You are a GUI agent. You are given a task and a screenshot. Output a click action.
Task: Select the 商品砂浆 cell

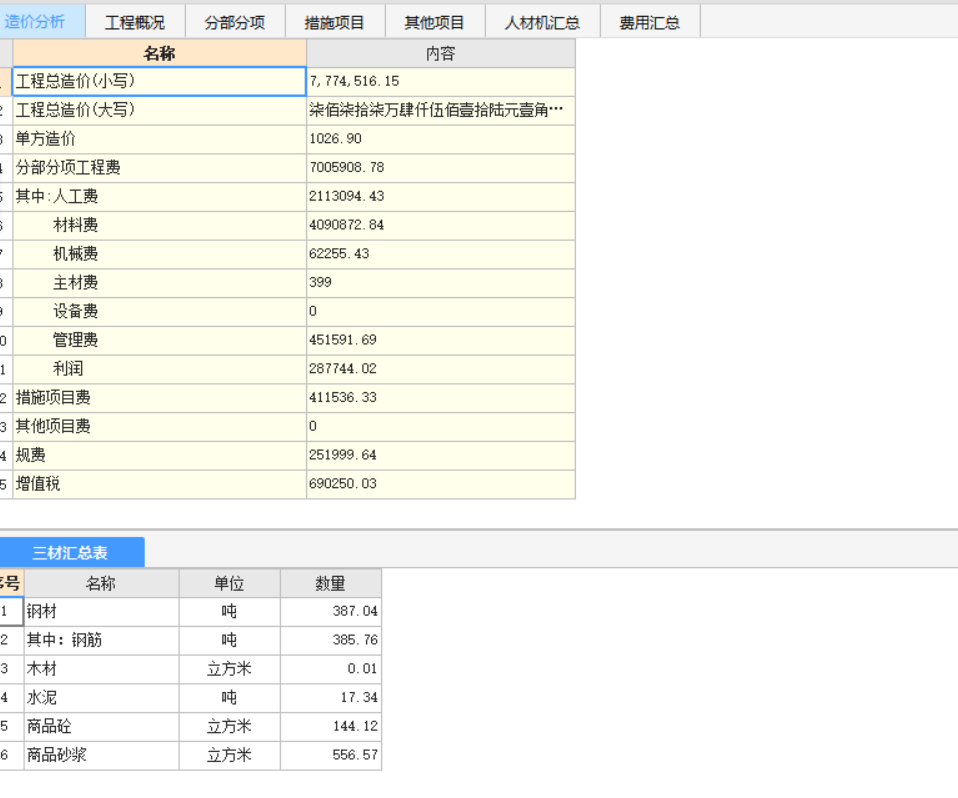pyautogui.click(x=101, y=755)
